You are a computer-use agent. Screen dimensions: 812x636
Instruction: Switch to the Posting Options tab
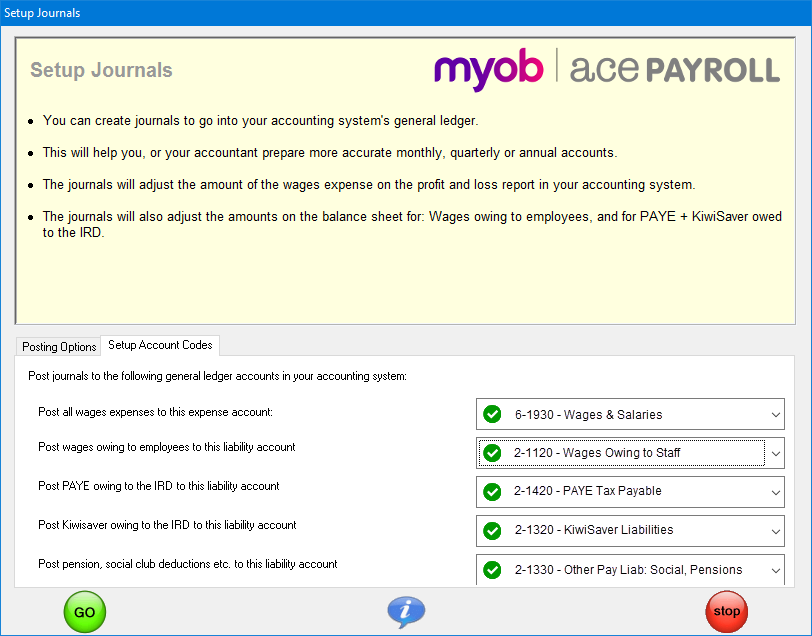click(x=58, y=346)
